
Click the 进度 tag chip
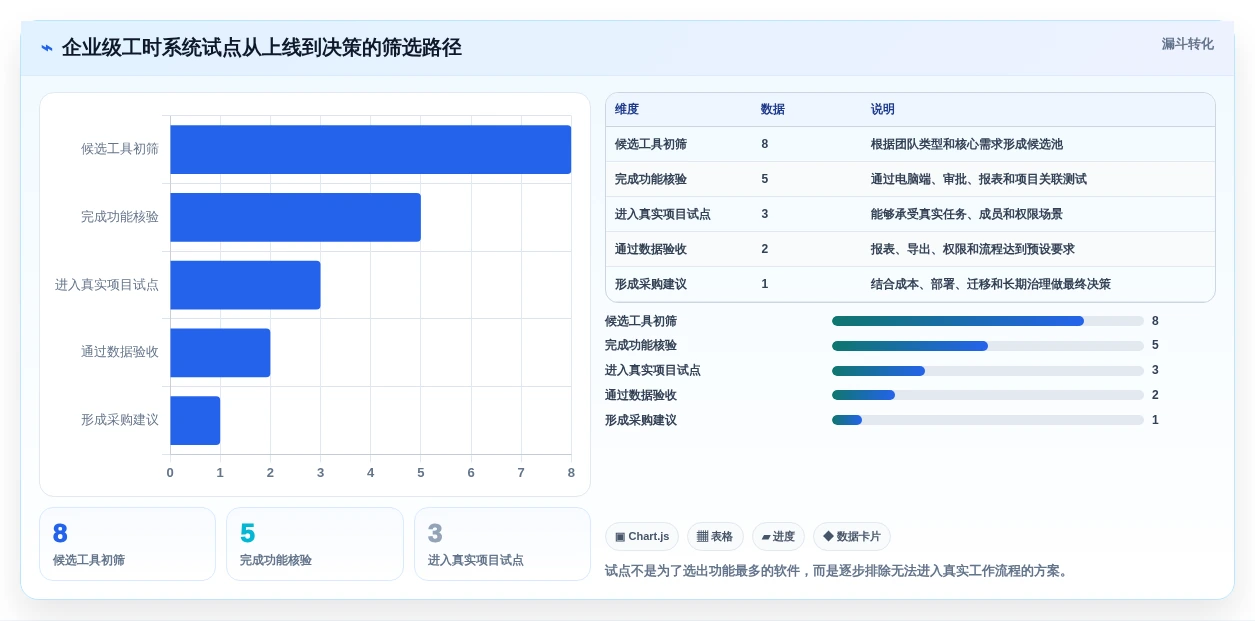[x=778, y=537]
